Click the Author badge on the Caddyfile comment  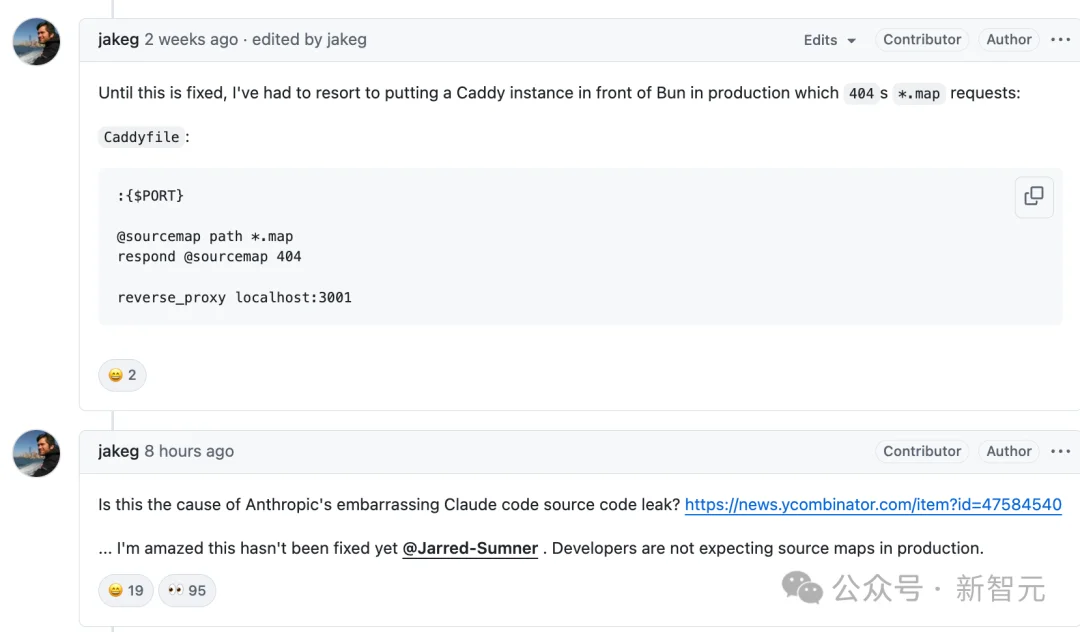coord(1008,40)
